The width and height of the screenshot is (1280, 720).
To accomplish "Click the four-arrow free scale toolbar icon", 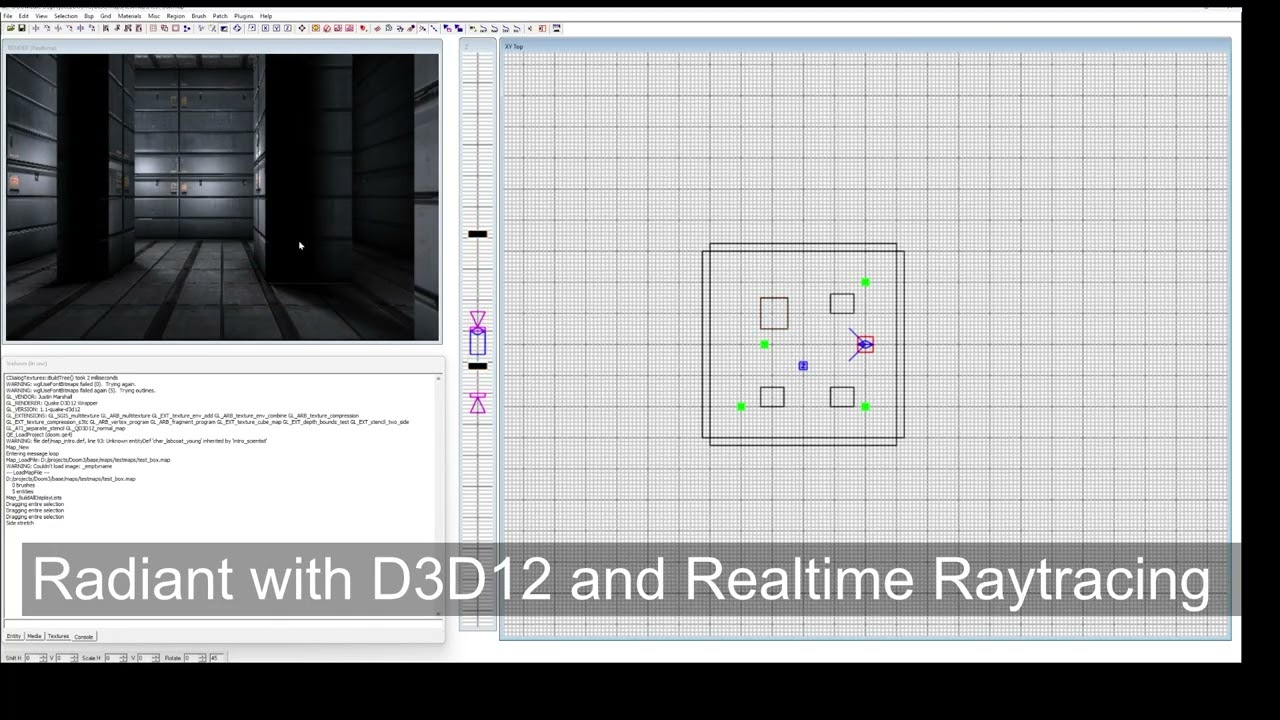I will (x=302, y=28).
